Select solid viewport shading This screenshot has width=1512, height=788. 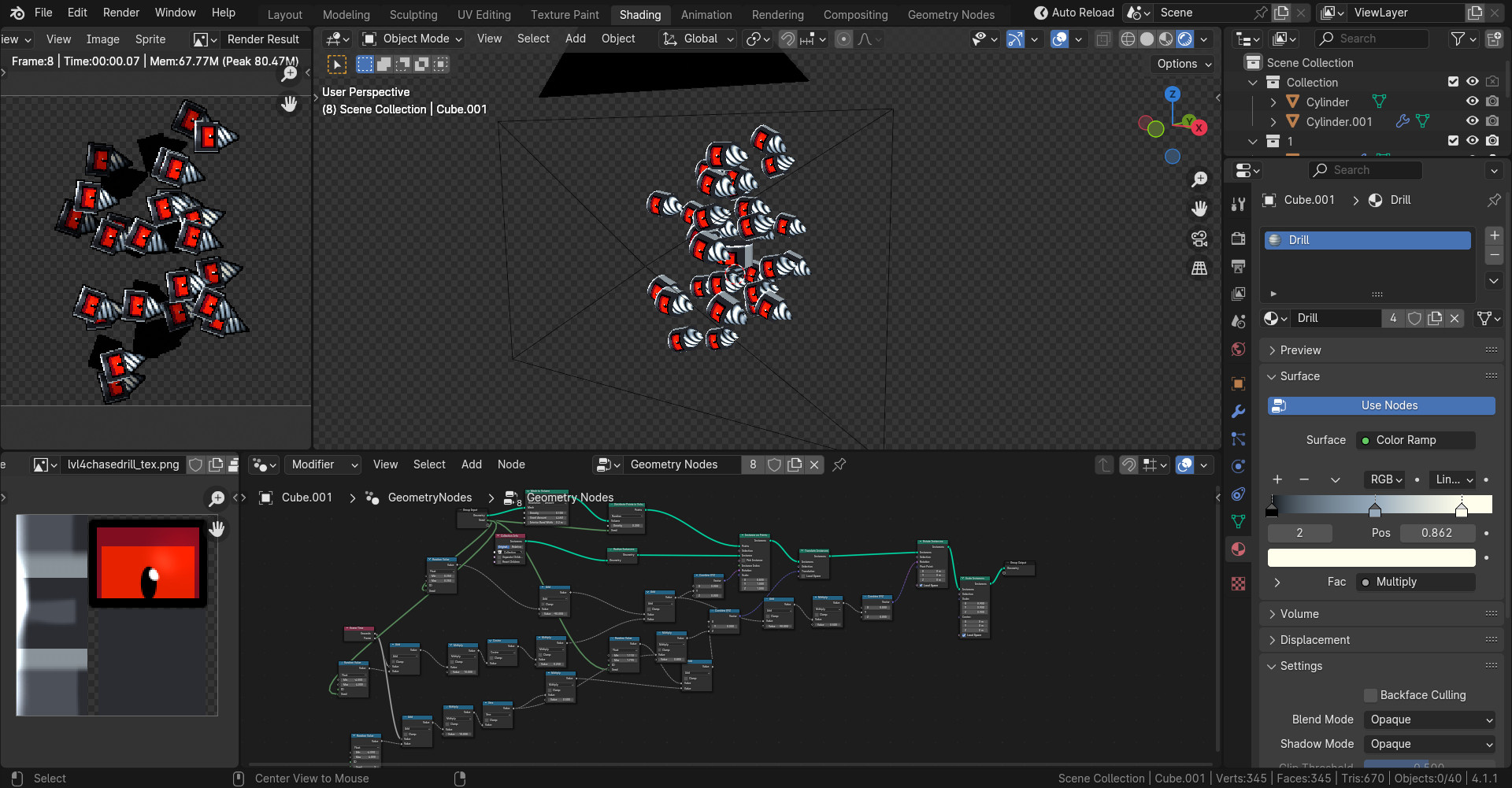[x=1147, y=39]
